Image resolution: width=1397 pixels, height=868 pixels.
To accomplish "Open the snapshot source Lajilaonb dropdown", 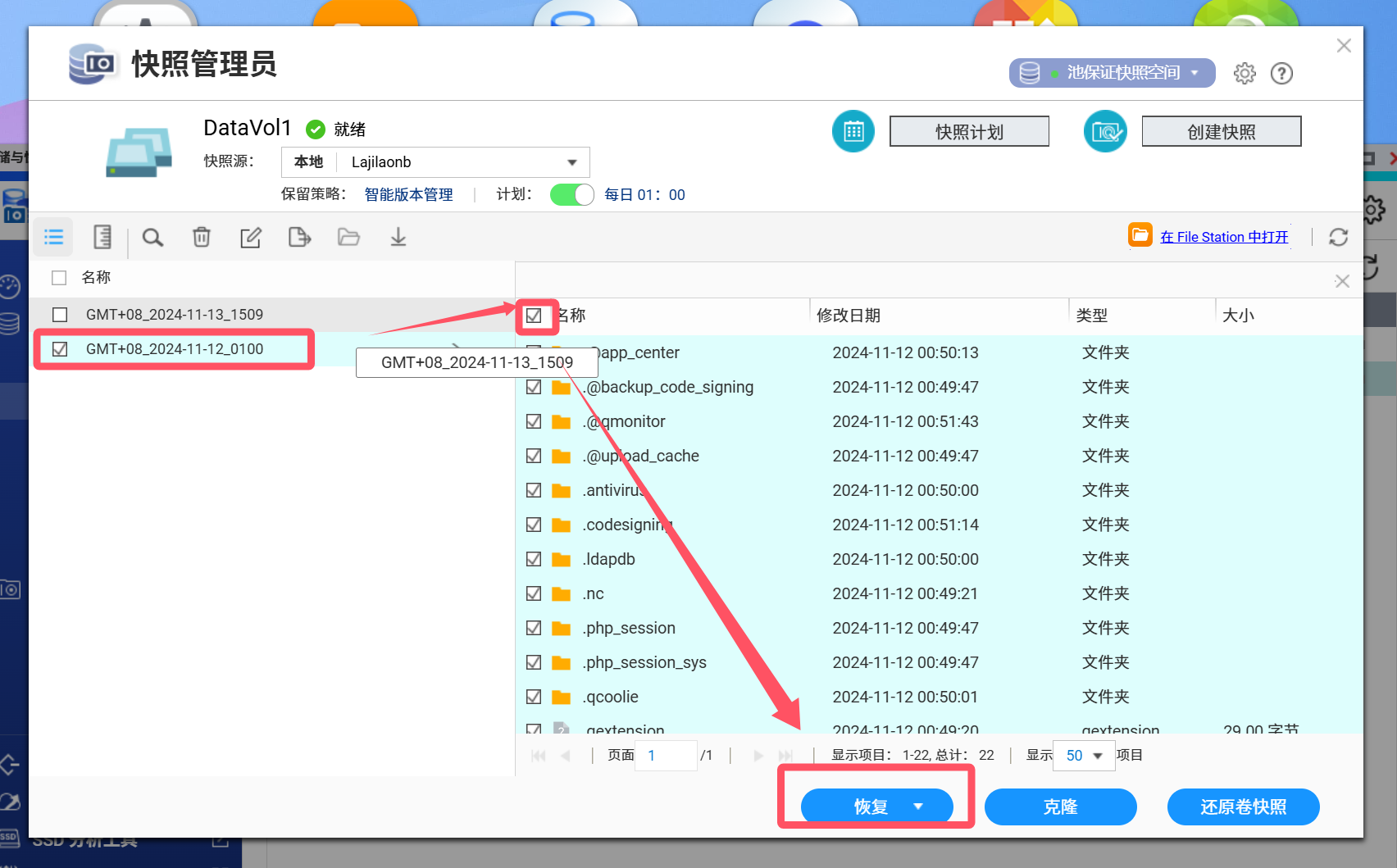I will 435,162.
